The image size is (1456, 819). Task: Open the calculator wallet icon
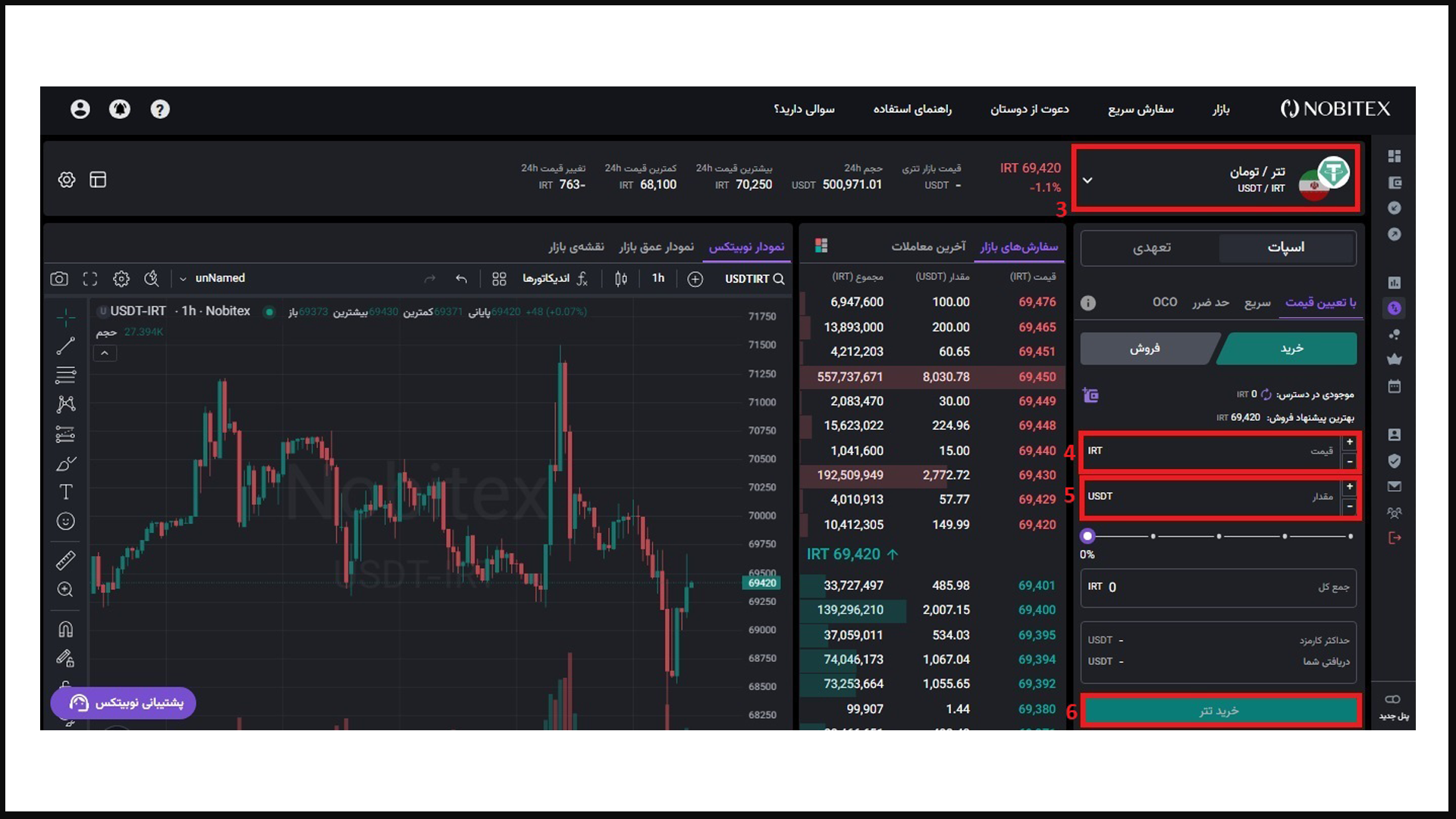coord(1090,395)
